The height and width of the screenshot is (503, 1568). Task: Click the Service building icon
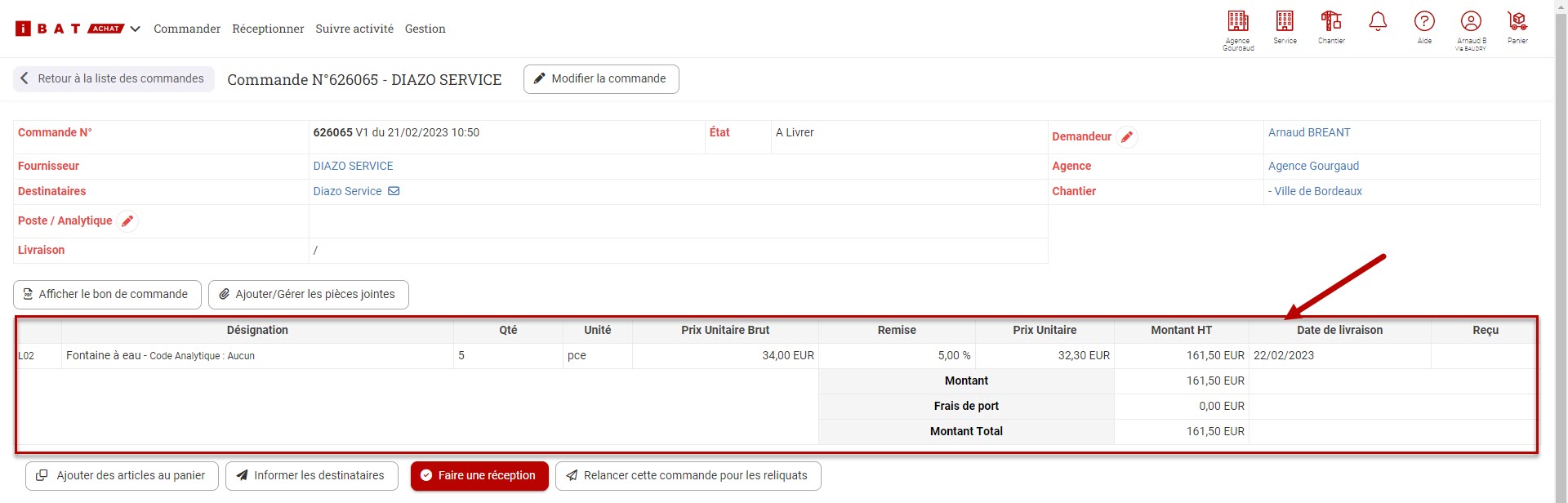pos(1285,22)
